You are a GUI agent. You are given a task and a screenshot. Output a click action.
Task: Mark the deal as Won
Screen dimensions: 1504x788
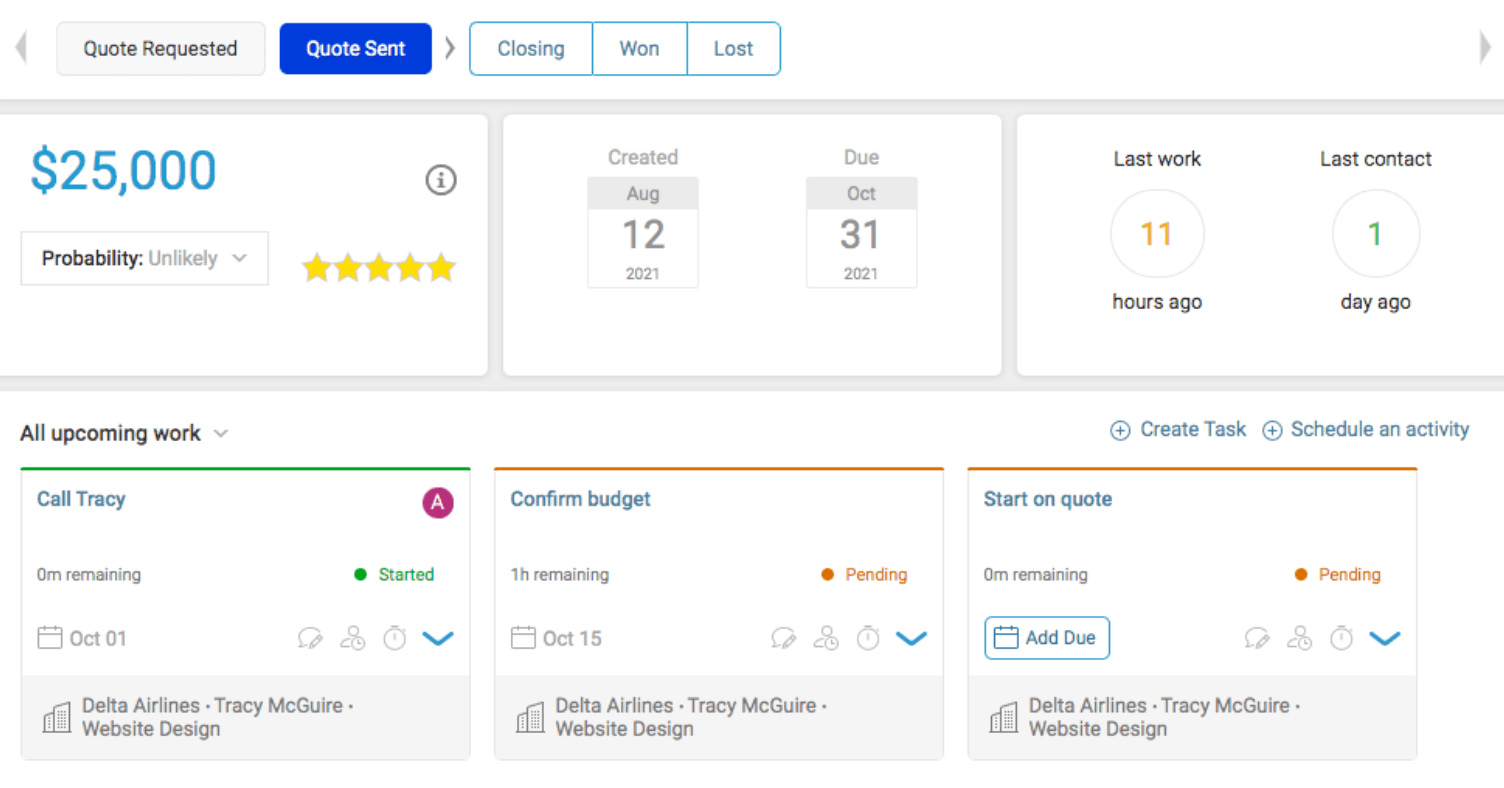(639, 48)
